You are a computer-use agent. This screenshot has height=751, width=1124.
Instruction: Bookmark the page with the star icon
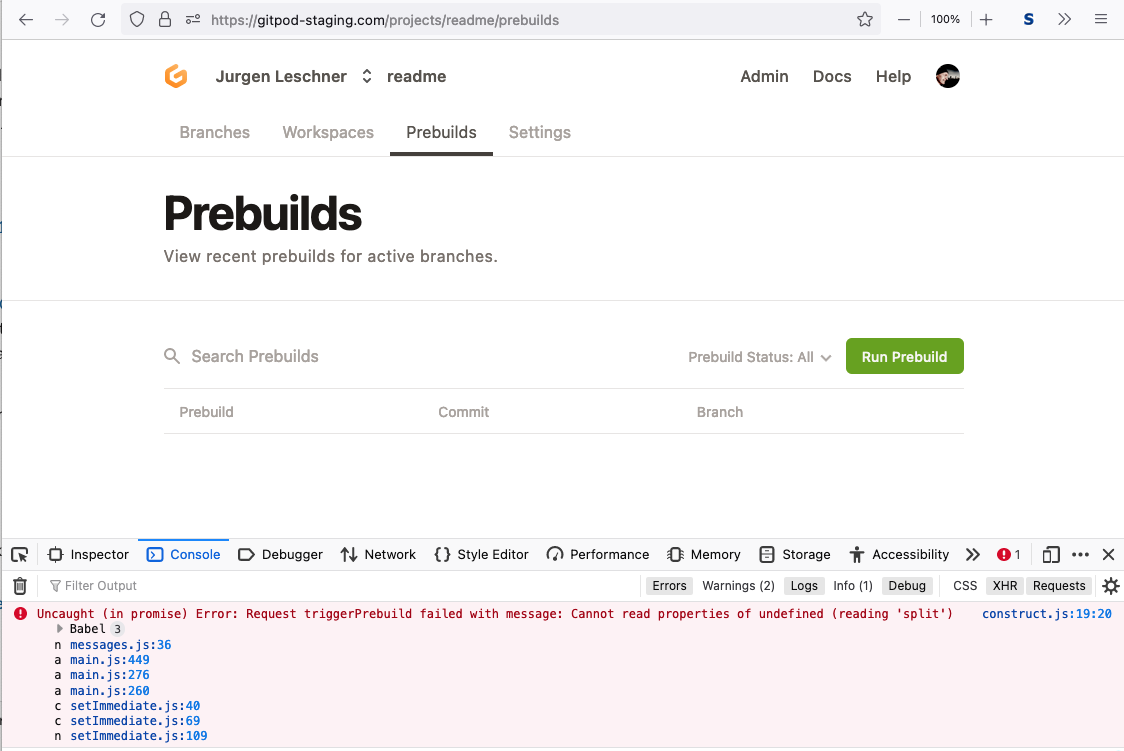coord(864,19)
